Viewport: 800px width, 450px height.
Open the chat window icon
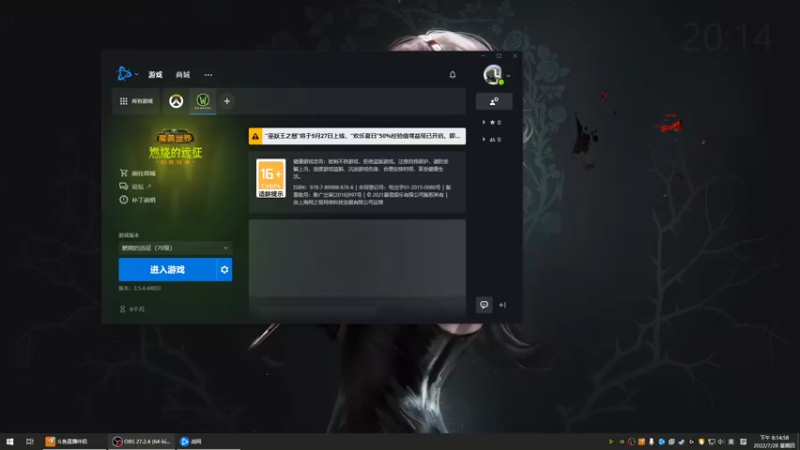point(484,305)
